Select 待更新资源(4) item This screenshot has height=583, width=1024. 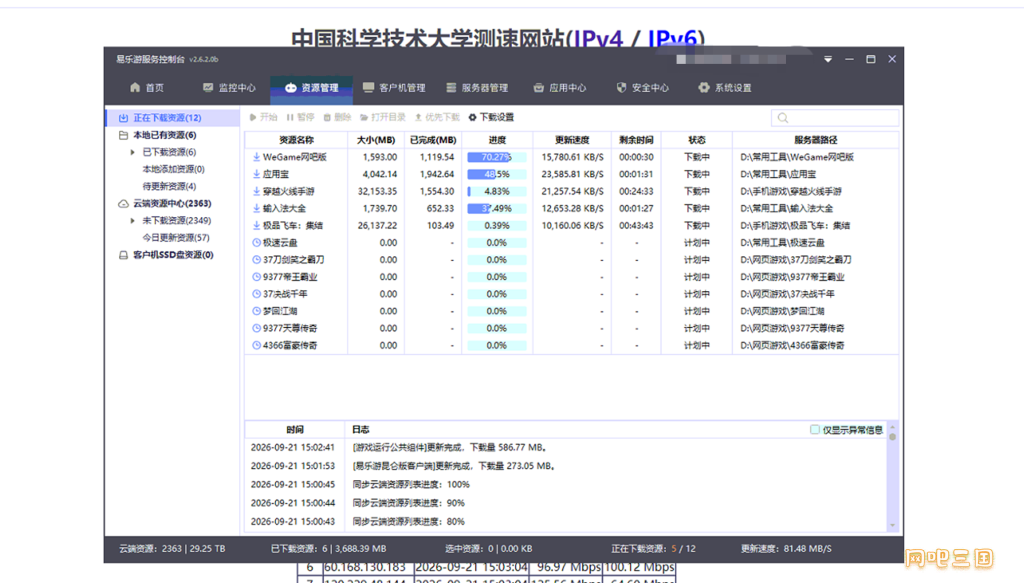click(x=169, y=186)
